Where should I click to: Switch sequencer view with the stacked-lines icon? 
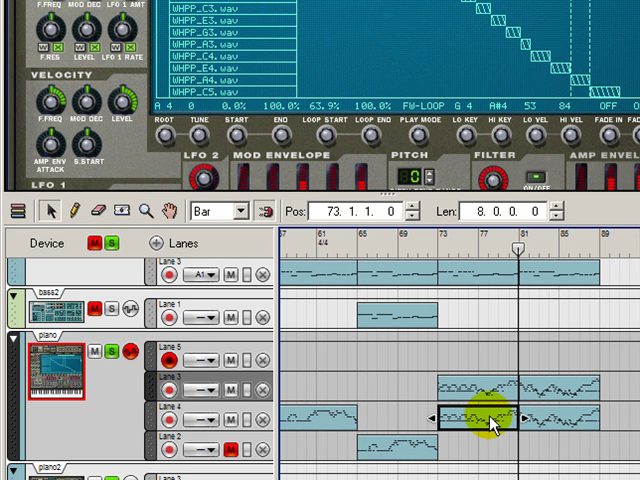(x=18, y=211)
